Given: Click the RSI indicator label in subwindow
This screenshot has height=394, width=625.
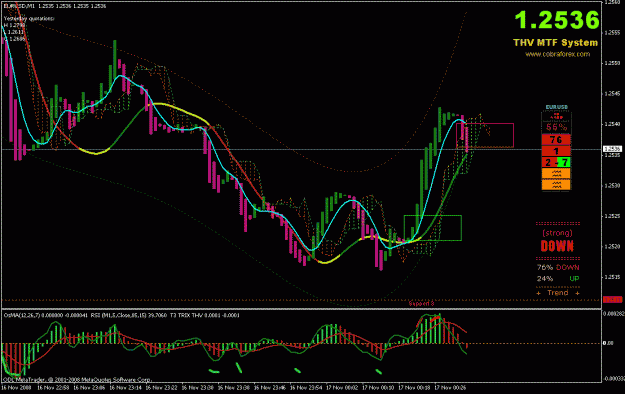Looking at the screenshot, I should pyautogui.click(x=129, y=315).
